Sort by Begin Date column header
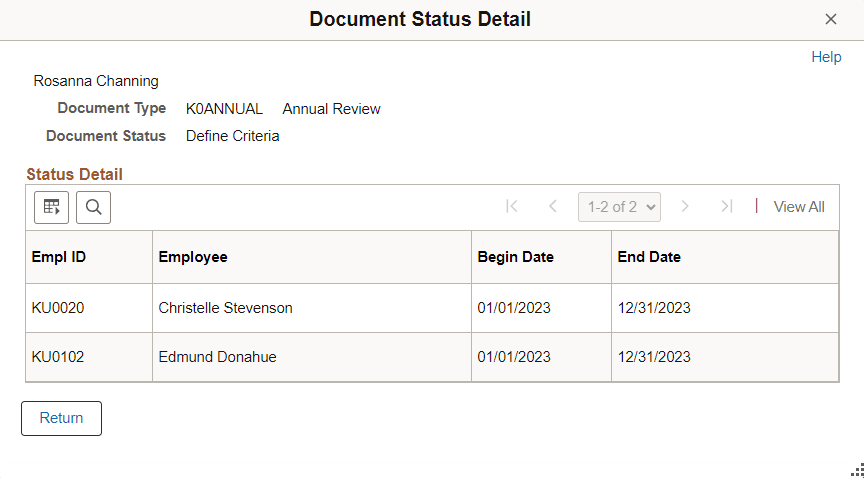Screen dimensions: 864x478 click(x=515, y=257)
